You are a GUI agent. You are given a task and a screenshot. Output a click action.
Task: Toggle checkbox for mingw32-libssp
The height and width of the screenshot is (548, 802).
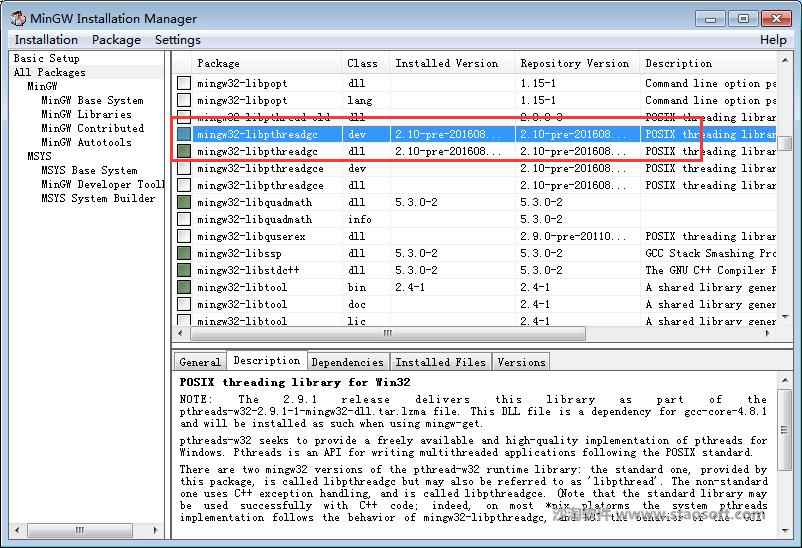[x=184, y=253]
